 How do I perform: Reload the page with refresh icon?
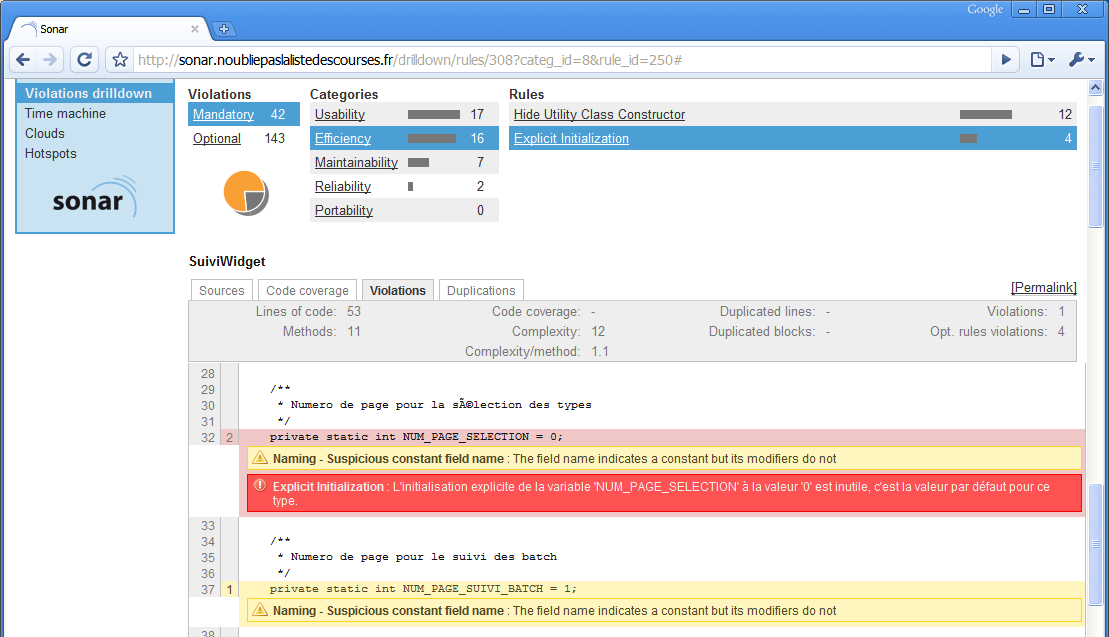click(85, 60)
